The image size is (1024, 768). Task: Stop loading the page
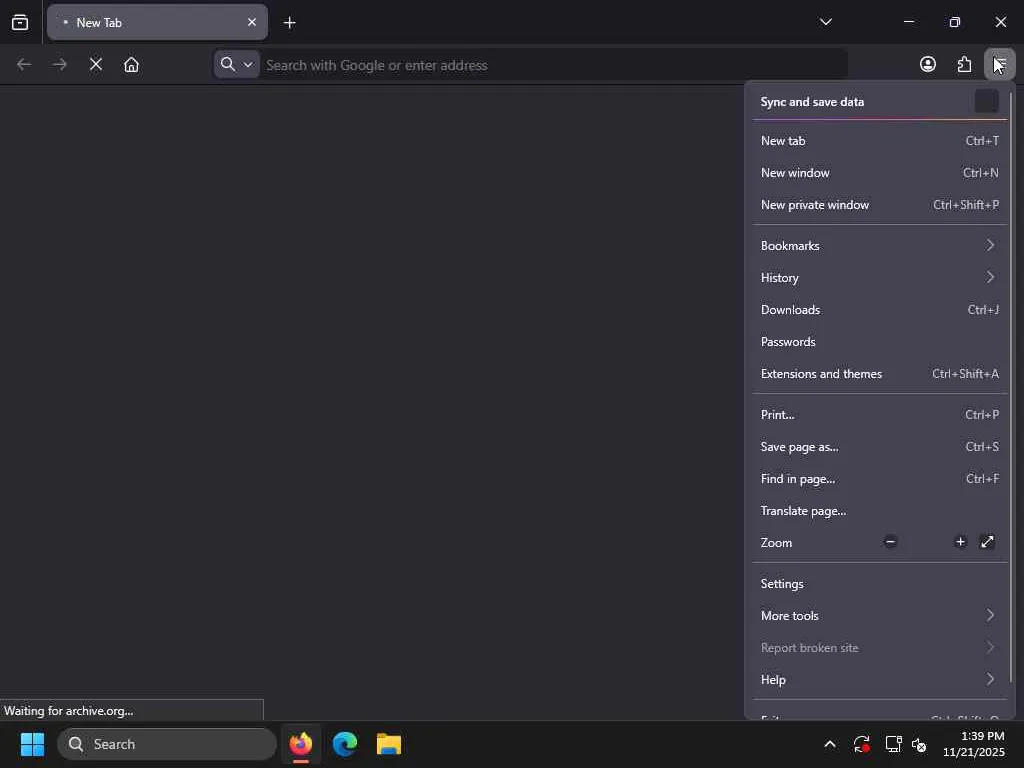(96, 65)
